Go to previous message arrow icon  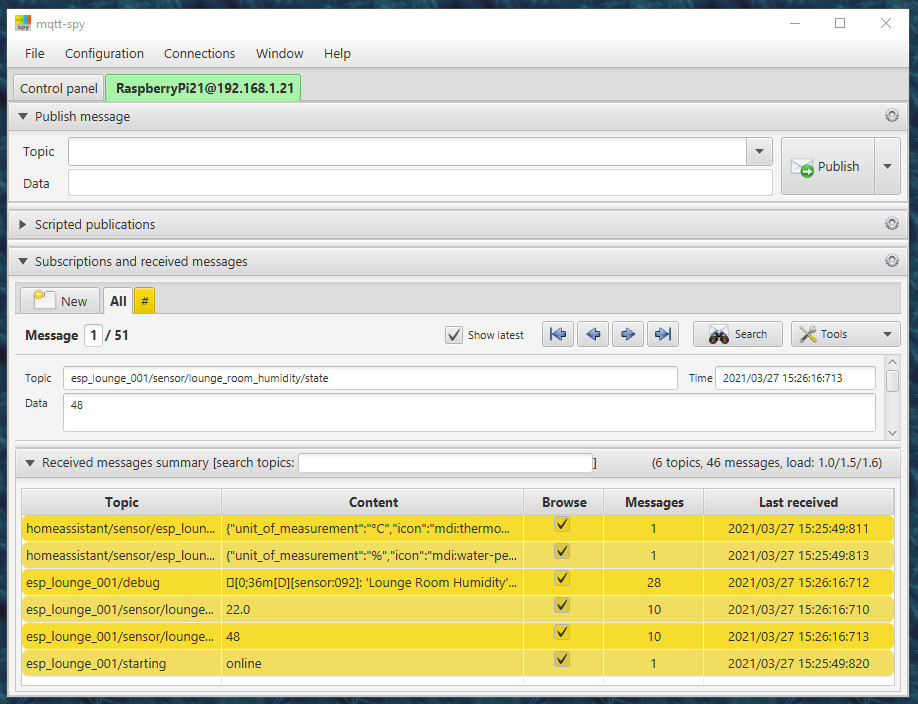(593, 334)
